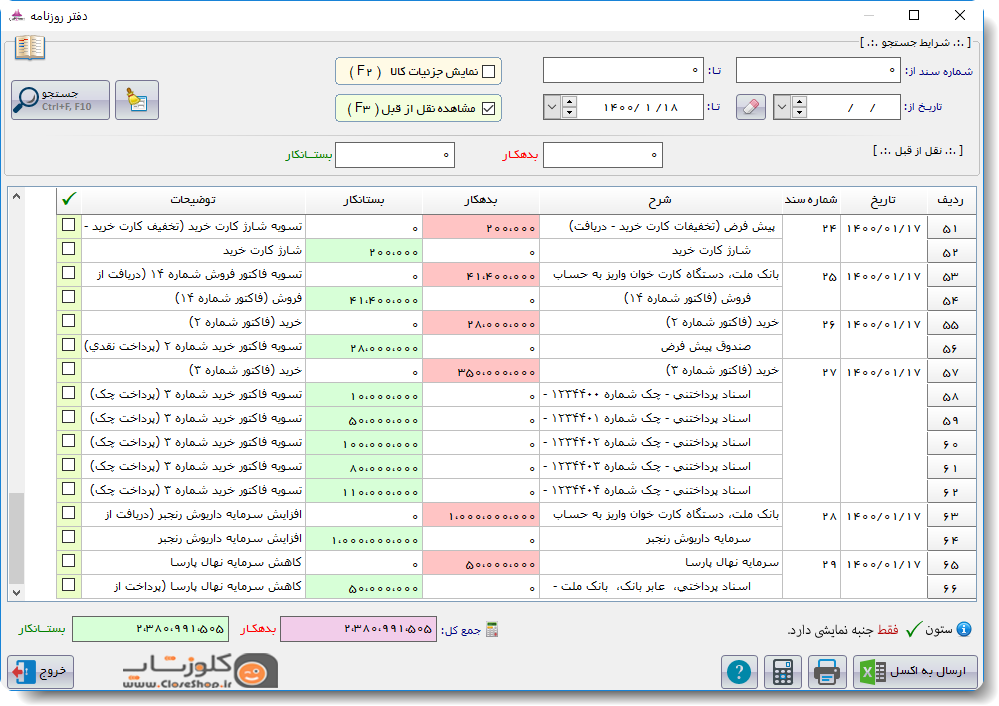The image size is (999, 706).
Task: Select description سرمایه نهال پارسا in row ۶۵
Action: (661, 563)
